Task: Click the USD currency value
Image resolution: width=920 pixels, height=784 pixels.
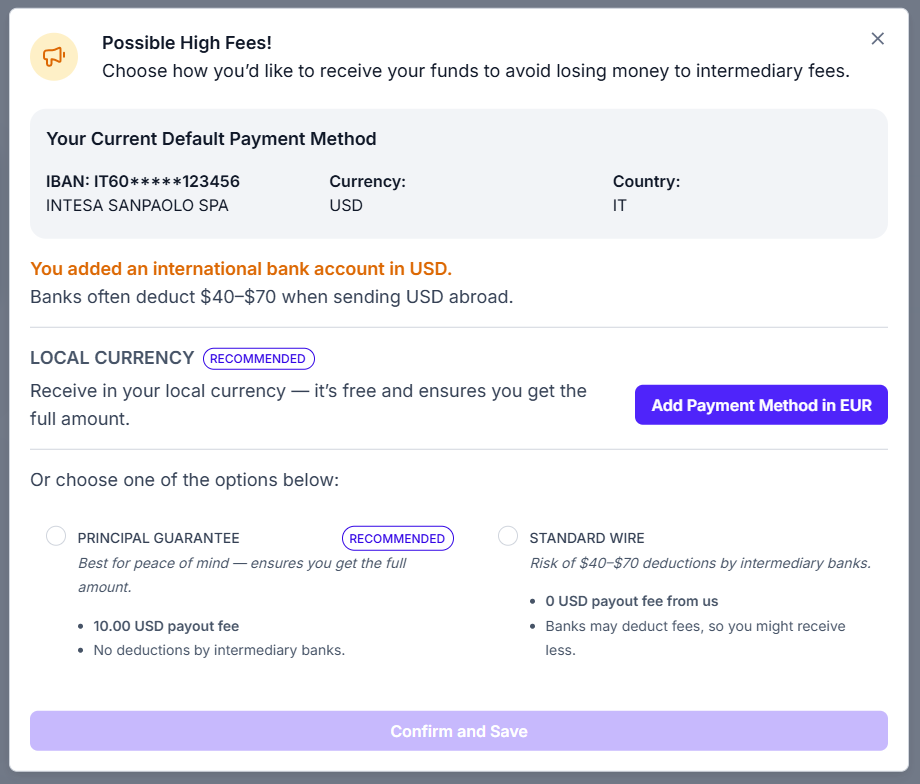Action: coord(346,205)
